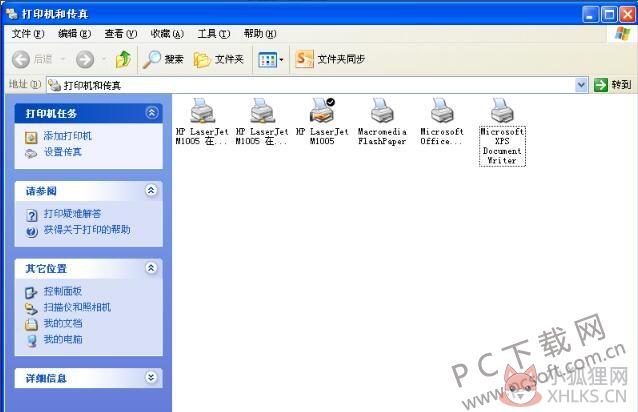Open Get help with printing (获得关于打印的帮助) link
This screenshot has width=638, height=412.
coord(87,230)
